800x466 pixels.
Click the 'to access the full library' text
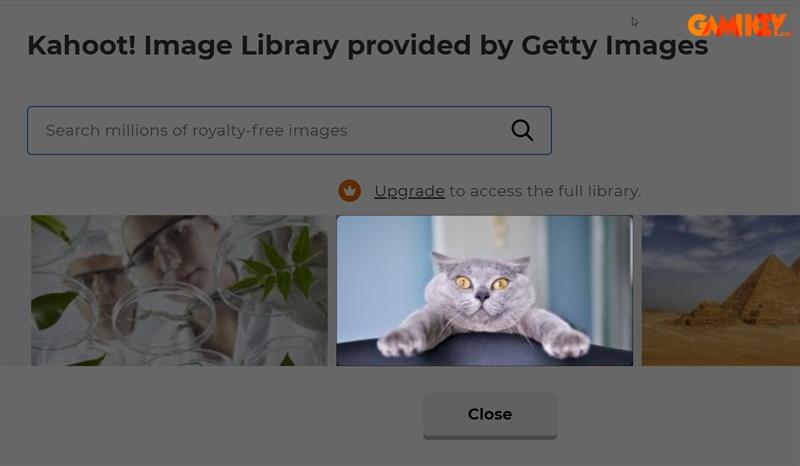[544, 191]
